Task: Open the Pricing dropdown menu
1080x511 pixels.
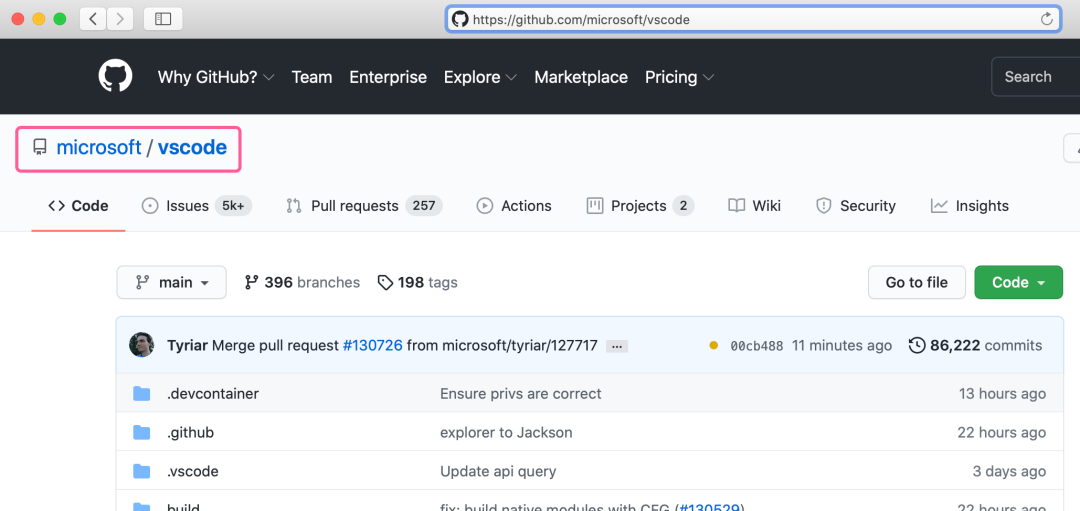Action: coord(679,77)
